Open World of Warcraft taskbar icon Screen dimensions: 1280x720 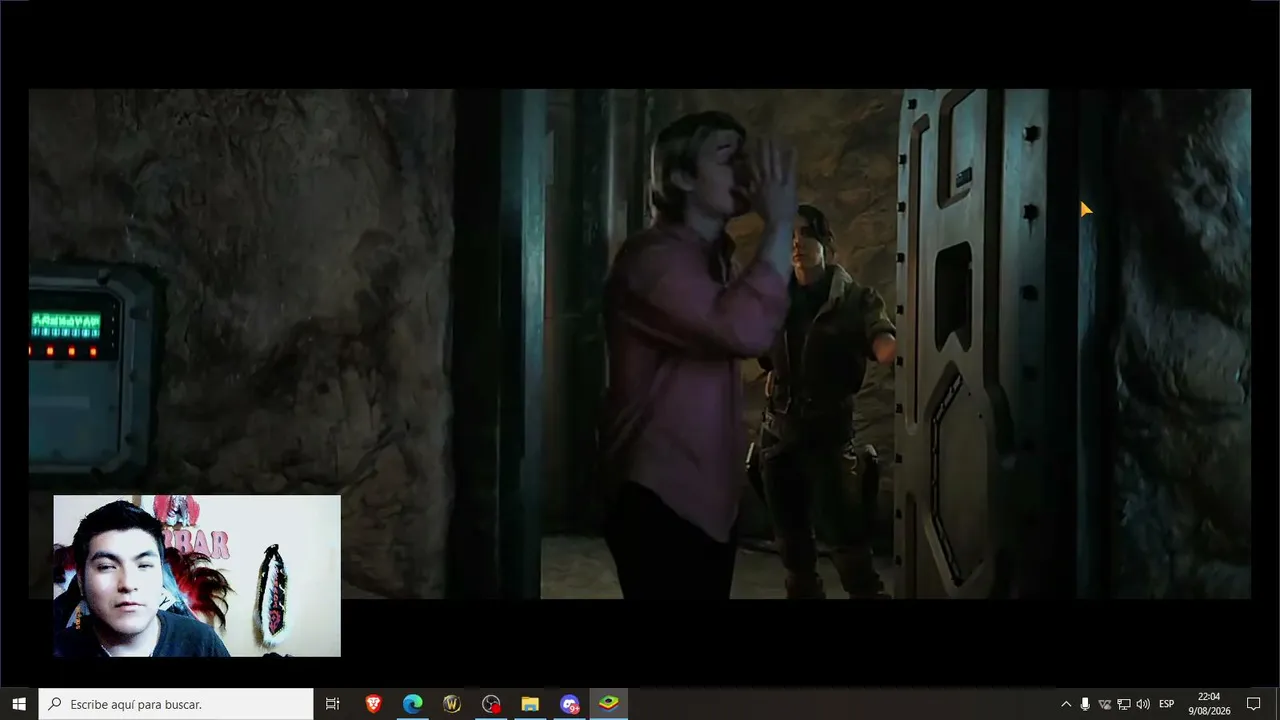[x=452, y=704]
